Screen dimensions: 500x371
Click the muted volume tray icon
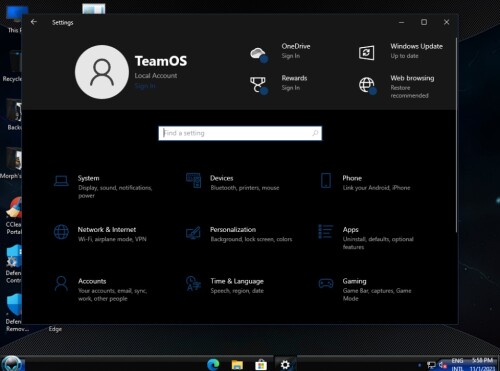(443, 365)
